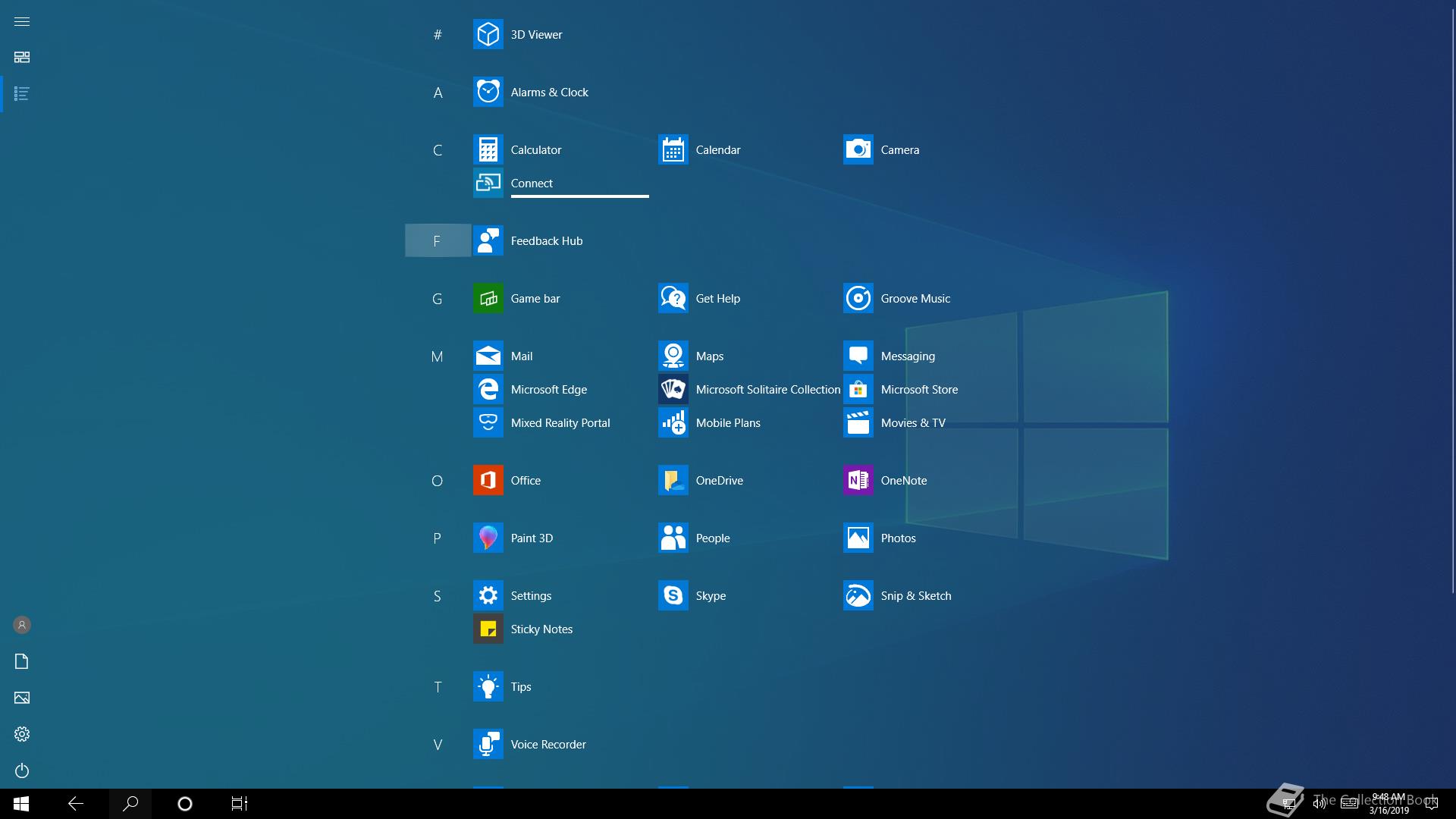The height and width of the screenshot is (819, 1456).
Task: Select the O letter group header
Action: [x=438, y=481]
